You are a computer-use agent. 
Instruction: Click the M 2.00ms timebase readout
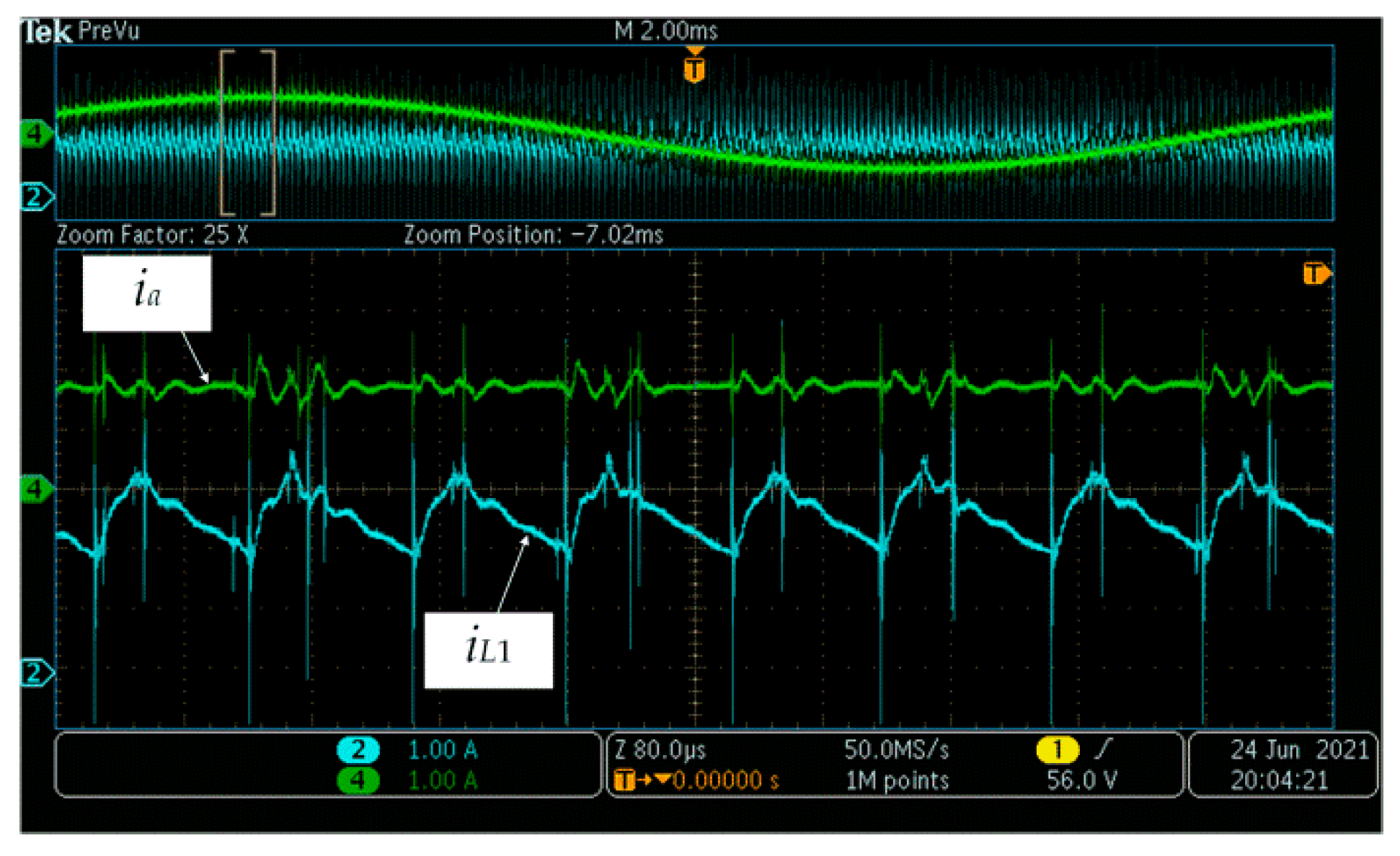pyautogui.click(x=665, y=31)
